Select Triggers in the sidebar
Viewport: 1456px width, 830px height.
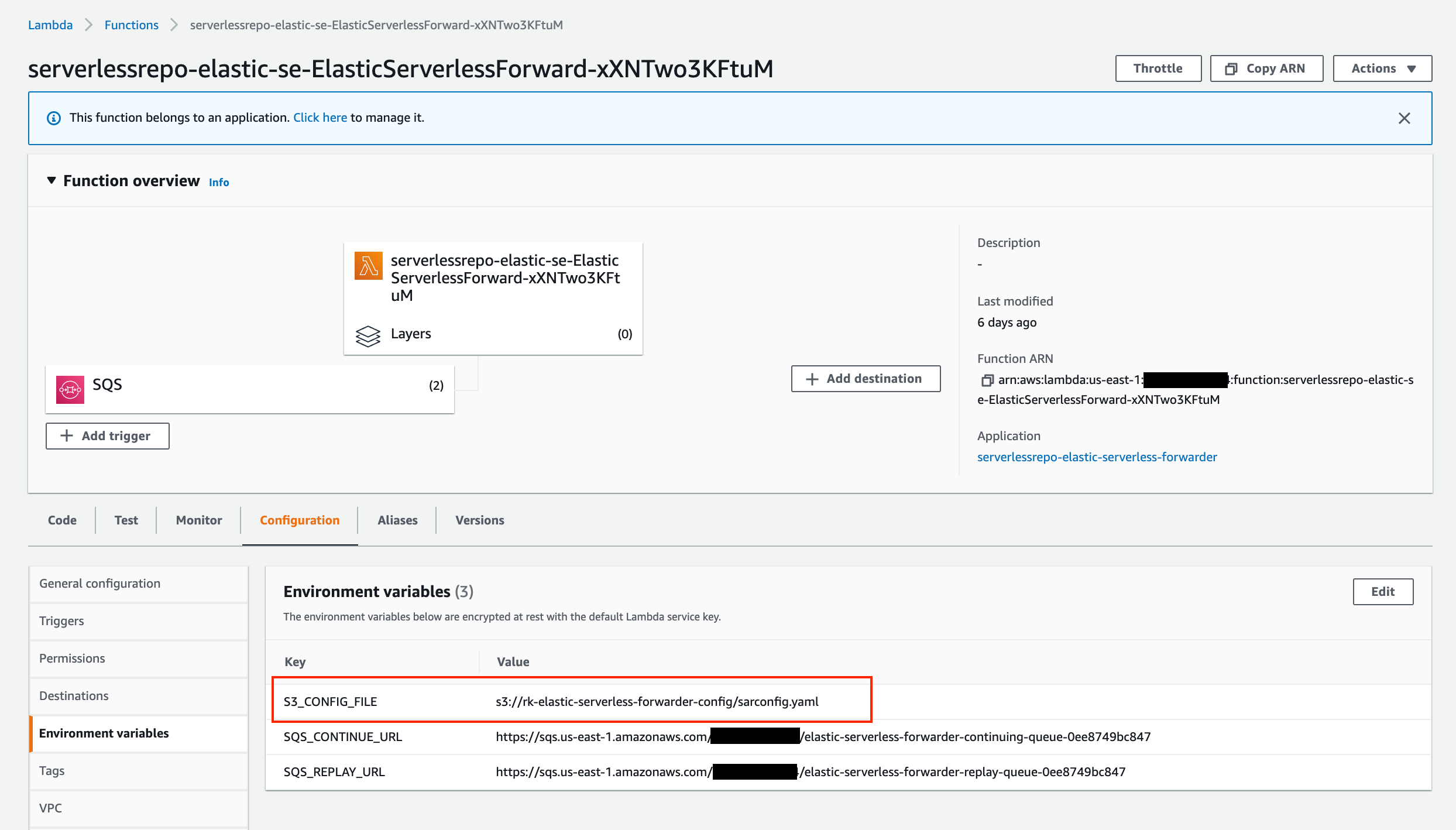[139, 621]
